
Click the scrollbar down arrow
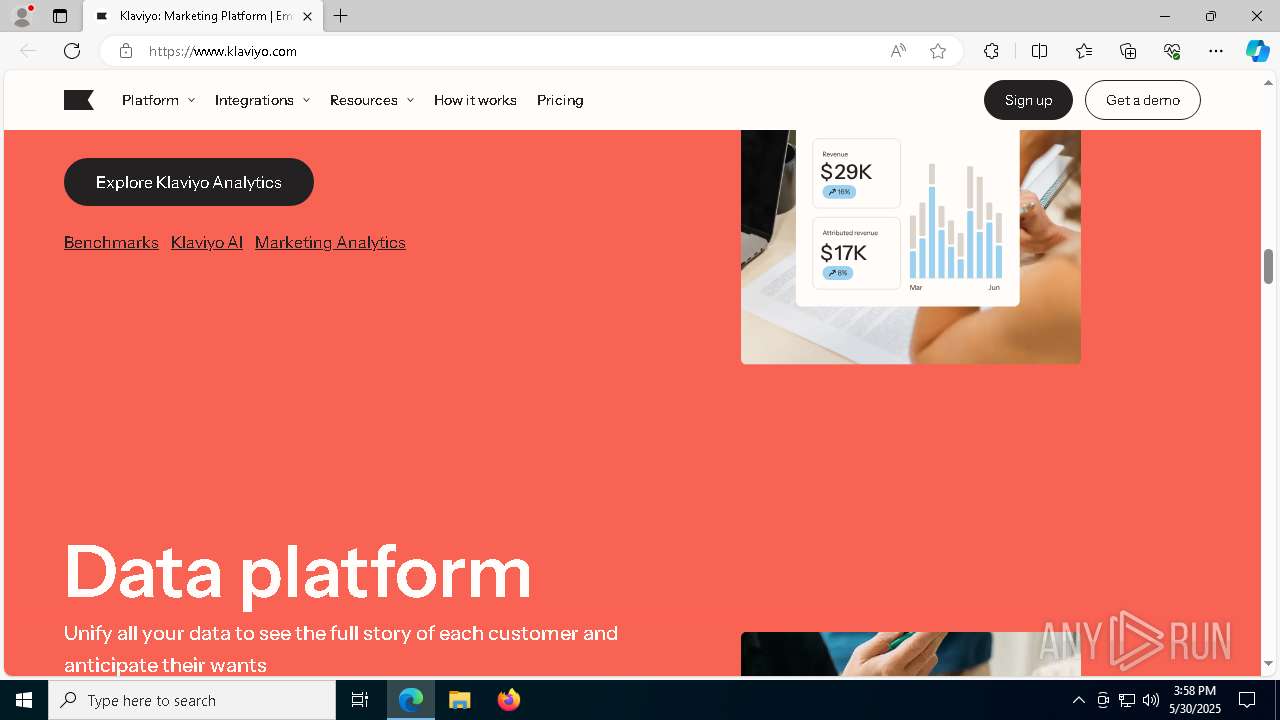point(1268,663)
